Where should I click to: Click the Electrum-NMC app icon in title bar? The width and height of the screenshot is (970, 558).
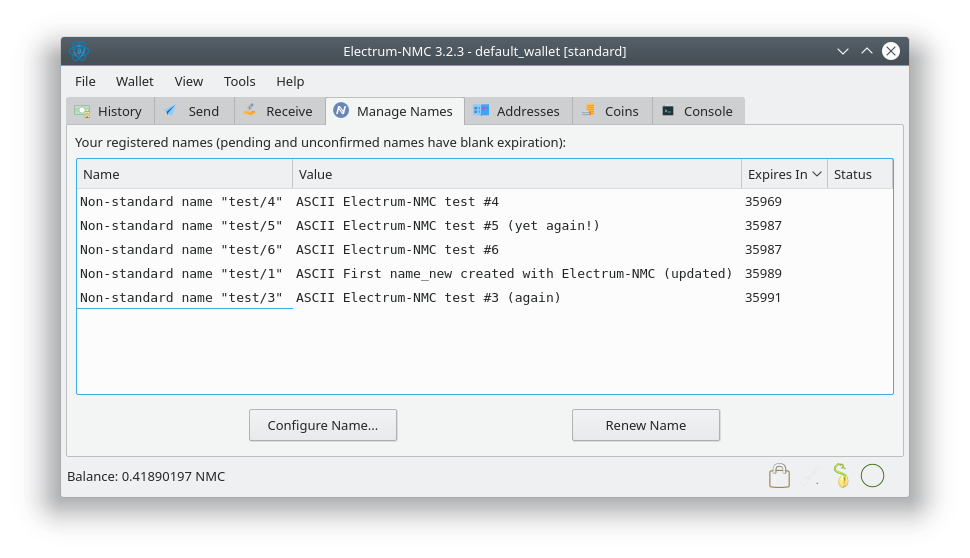(x=79, y=51)
